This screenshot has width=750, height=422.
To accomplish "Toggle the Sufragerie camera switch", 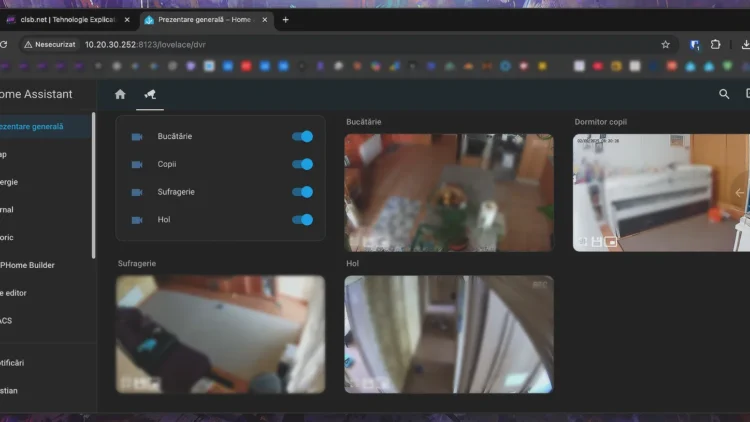I will point(303,192).
